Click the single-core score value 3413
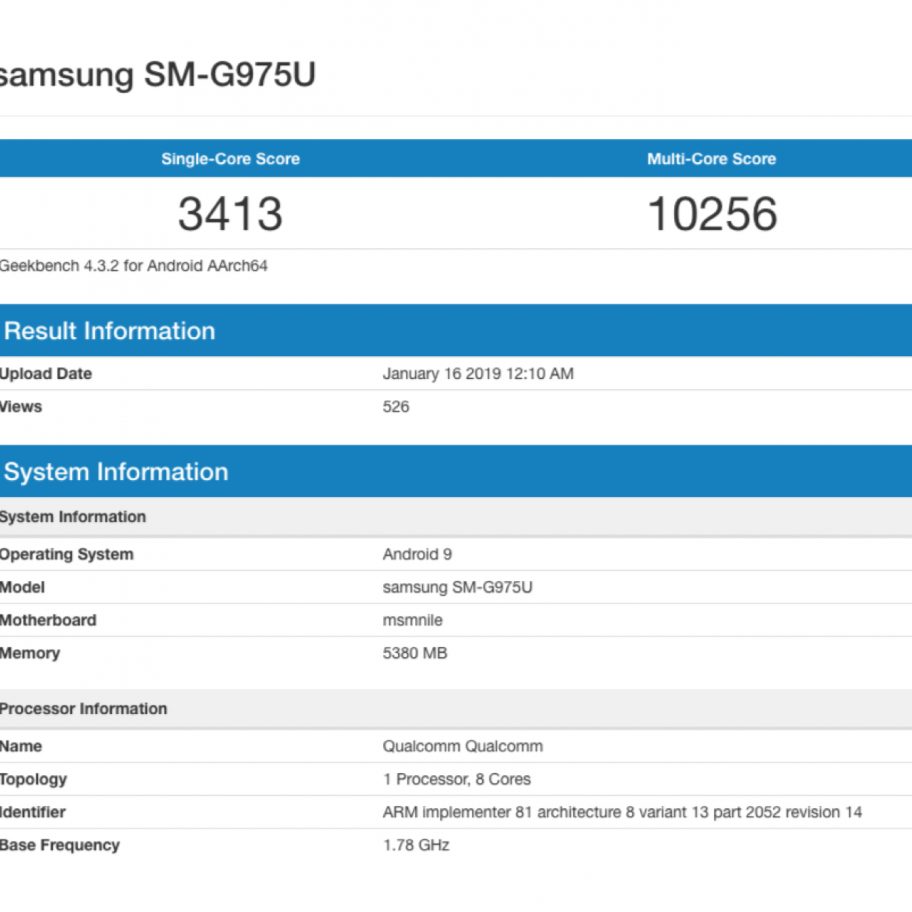 (x=230, y=214)
